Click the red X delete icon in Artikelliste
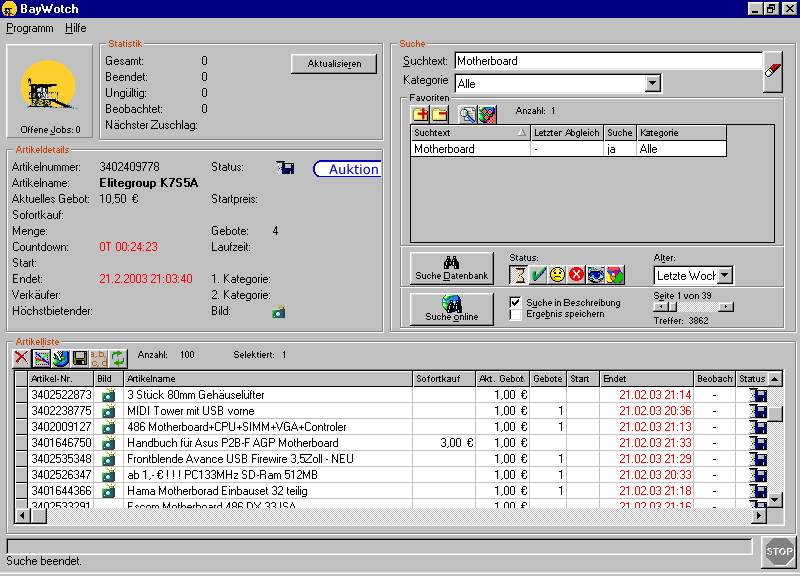Viewport: 800px width, 576px height. 21,357
